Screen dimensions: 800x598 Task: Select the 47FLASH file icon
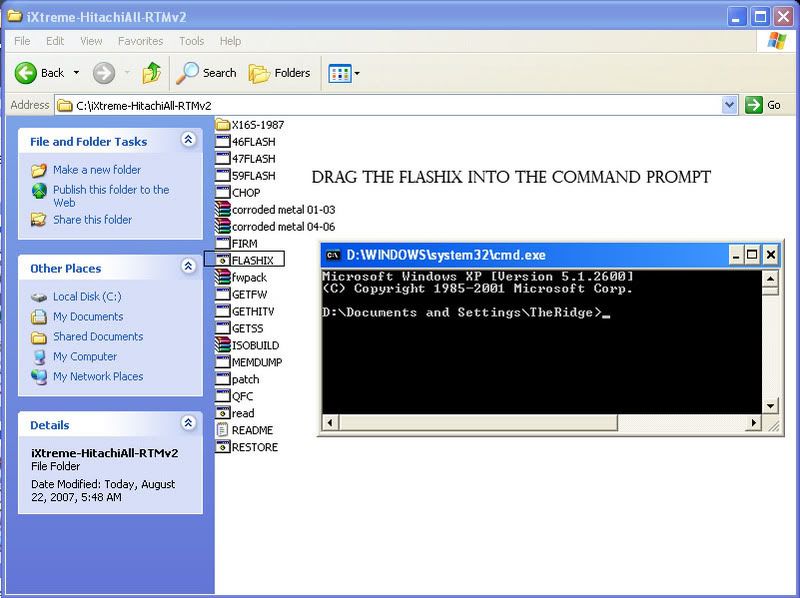(x=222, y=158)
